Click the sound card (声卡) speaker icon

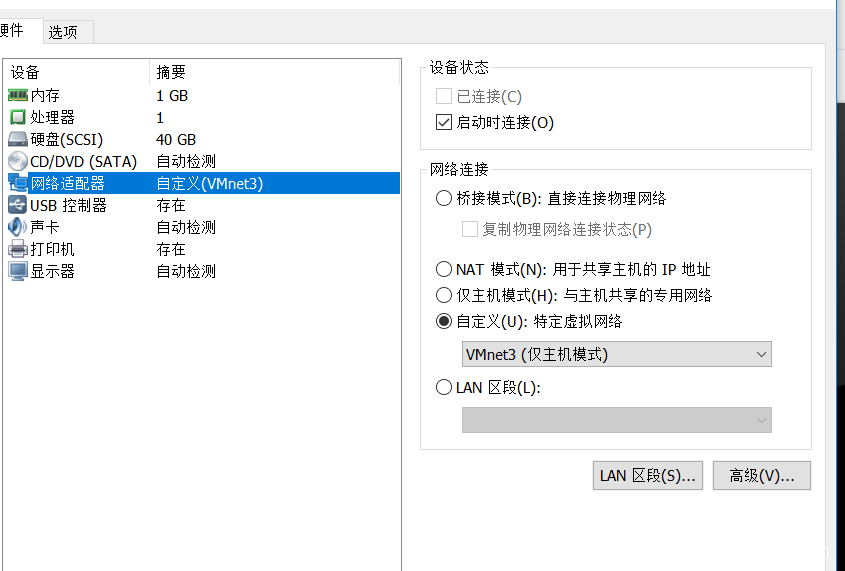pyautogui.click(x=17, y=228)
